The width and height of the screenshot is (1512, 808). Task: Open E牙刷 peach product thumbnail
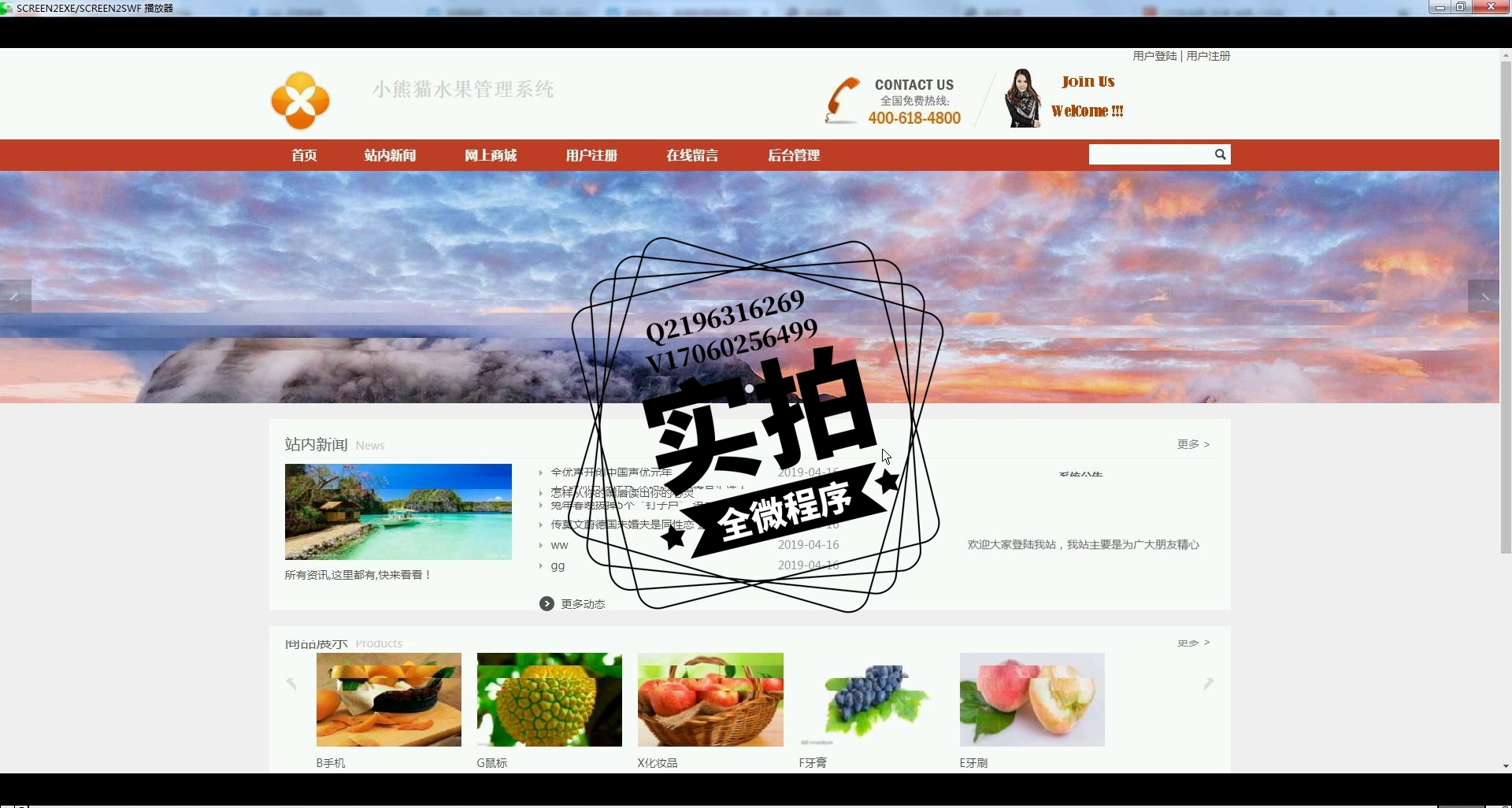point(1032,699)
